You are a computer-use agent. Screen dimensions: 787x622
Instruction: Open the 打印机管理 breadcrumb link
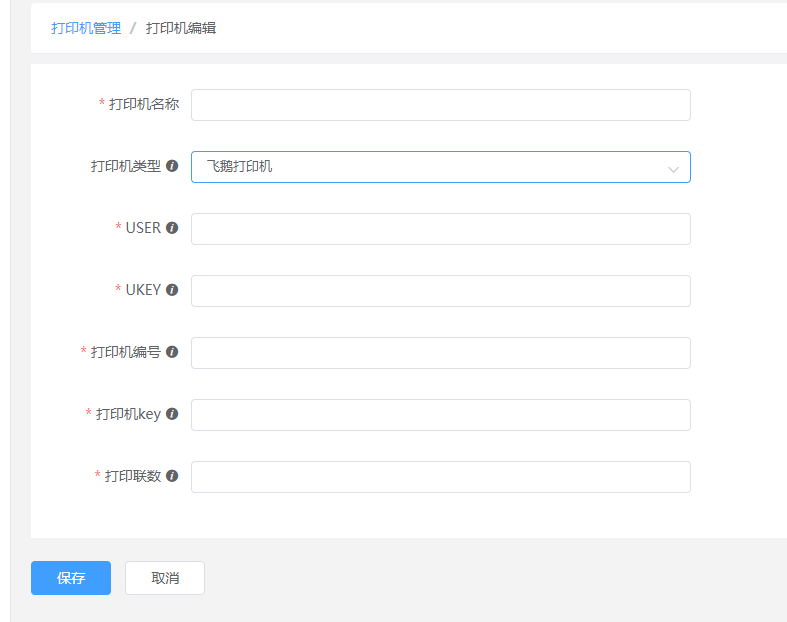86,28
